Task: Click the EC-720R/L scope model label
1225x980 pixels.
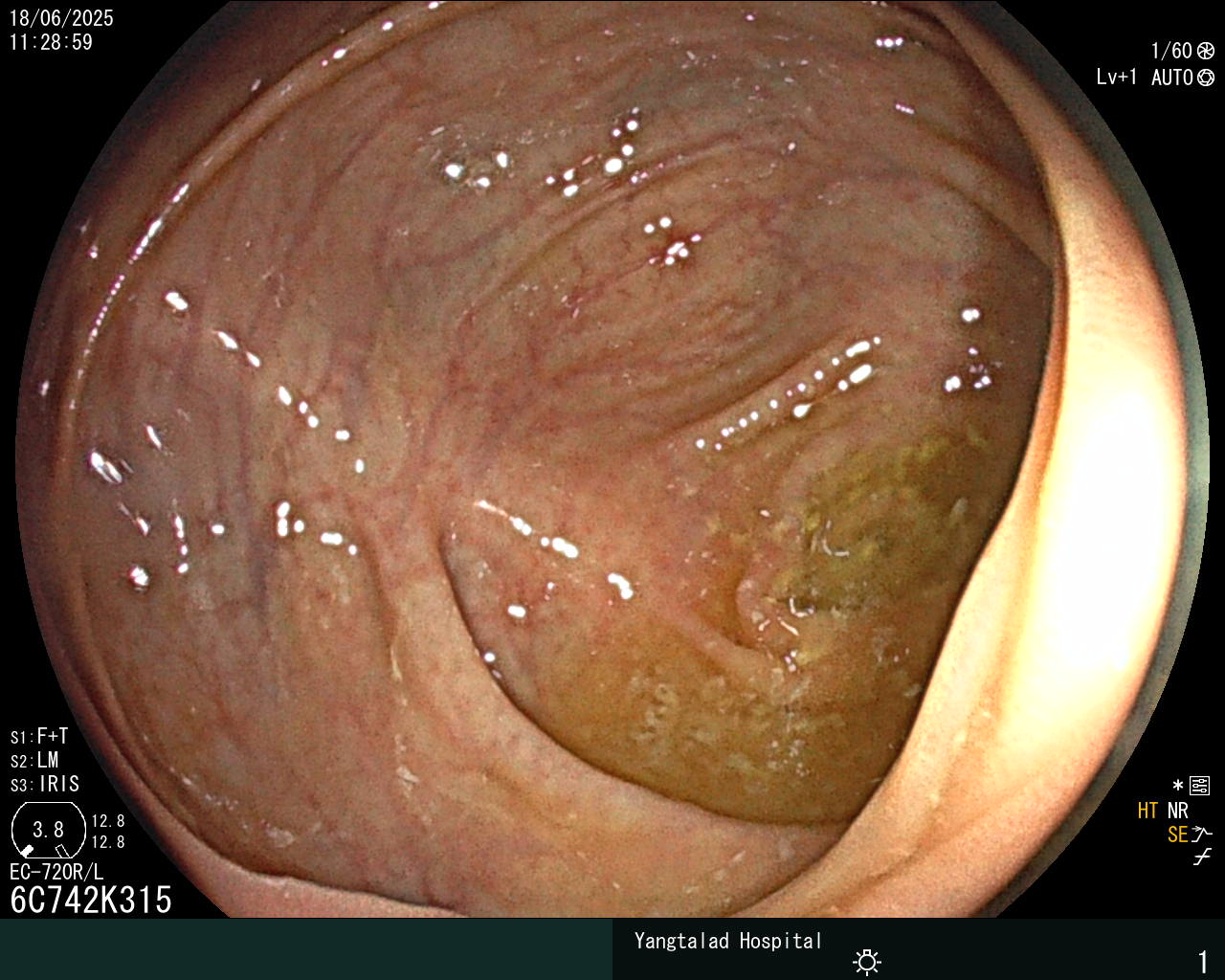Action: tap(56, 872)
